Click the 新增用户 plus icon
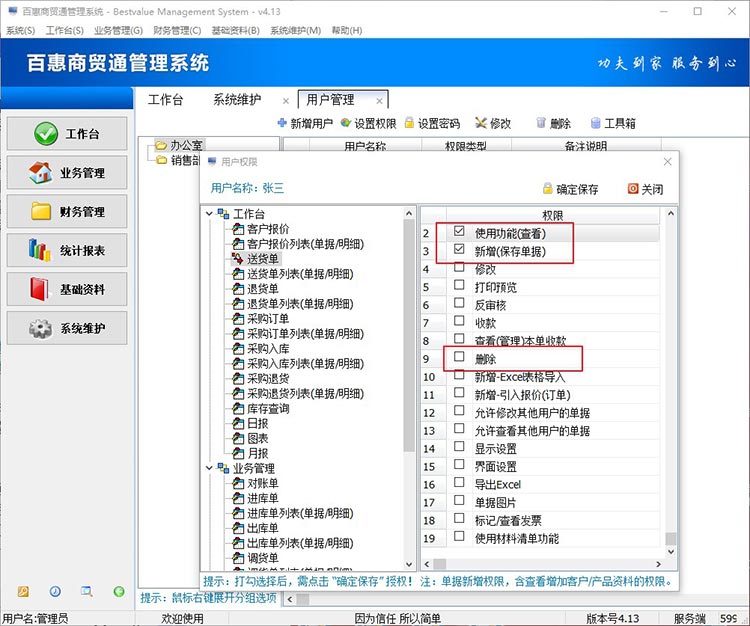750x626 pixels. pyautogui.click(x=282, y=123)
